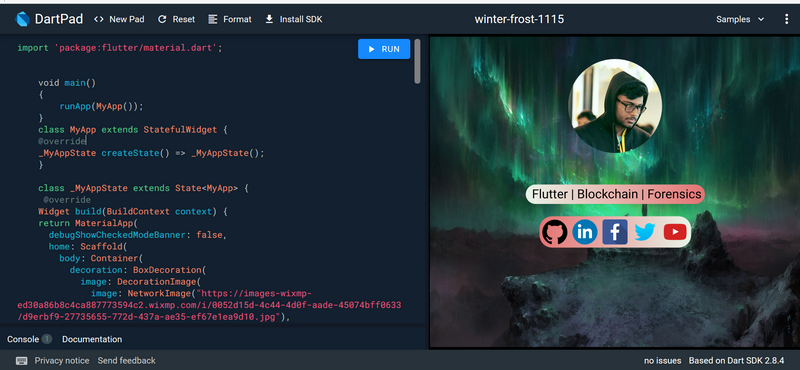Click the YouTube icon in preview
Viewport: 800px width, 370px height.
(675, 232)
